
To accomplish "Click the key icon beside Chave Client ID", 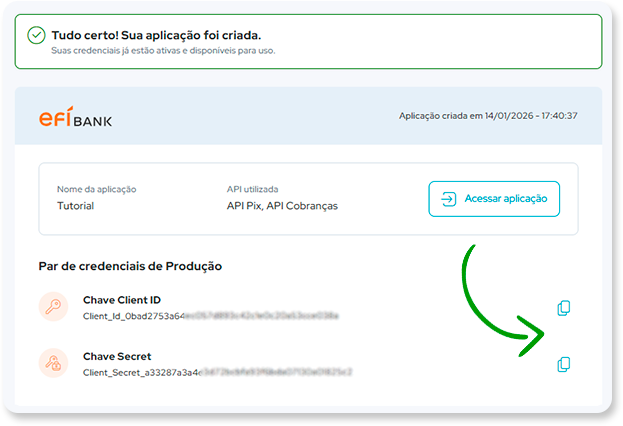I will pos(53,307).
